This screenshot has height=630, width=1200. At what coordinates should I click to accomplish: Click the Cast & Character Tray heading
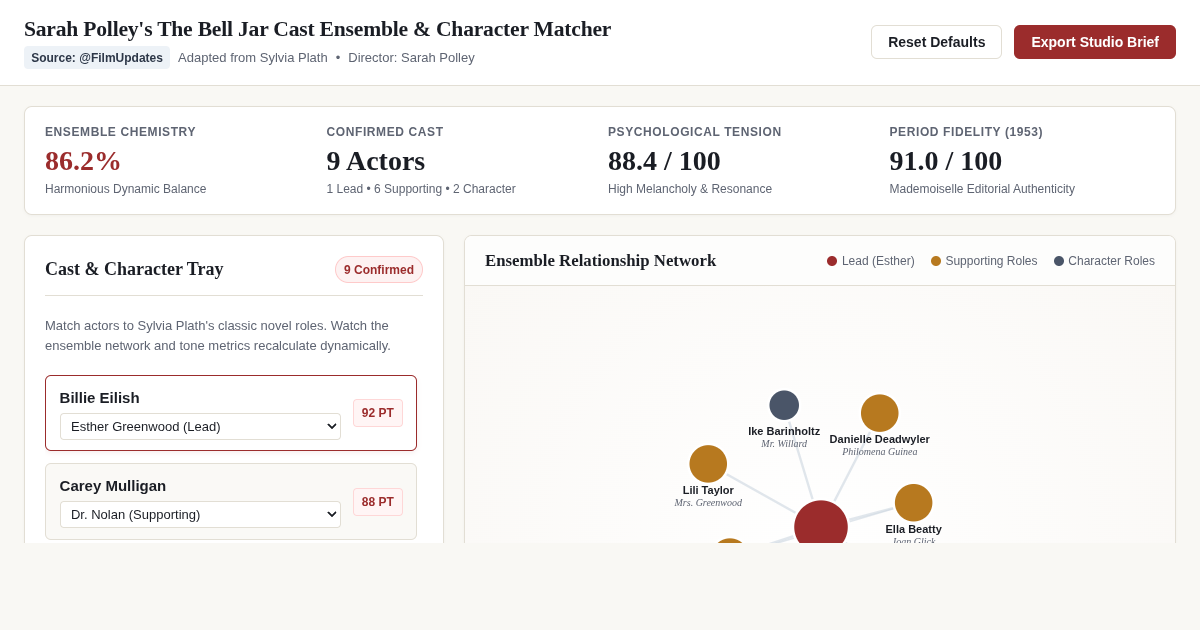[x=134, y=269]
